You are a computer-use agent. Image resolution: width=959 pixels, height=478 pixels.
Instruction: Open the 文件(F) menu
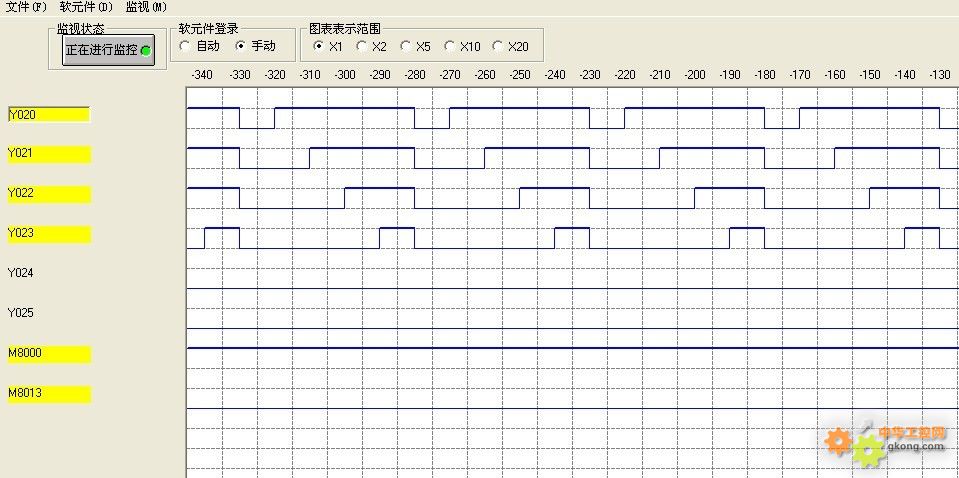point(26,7)
